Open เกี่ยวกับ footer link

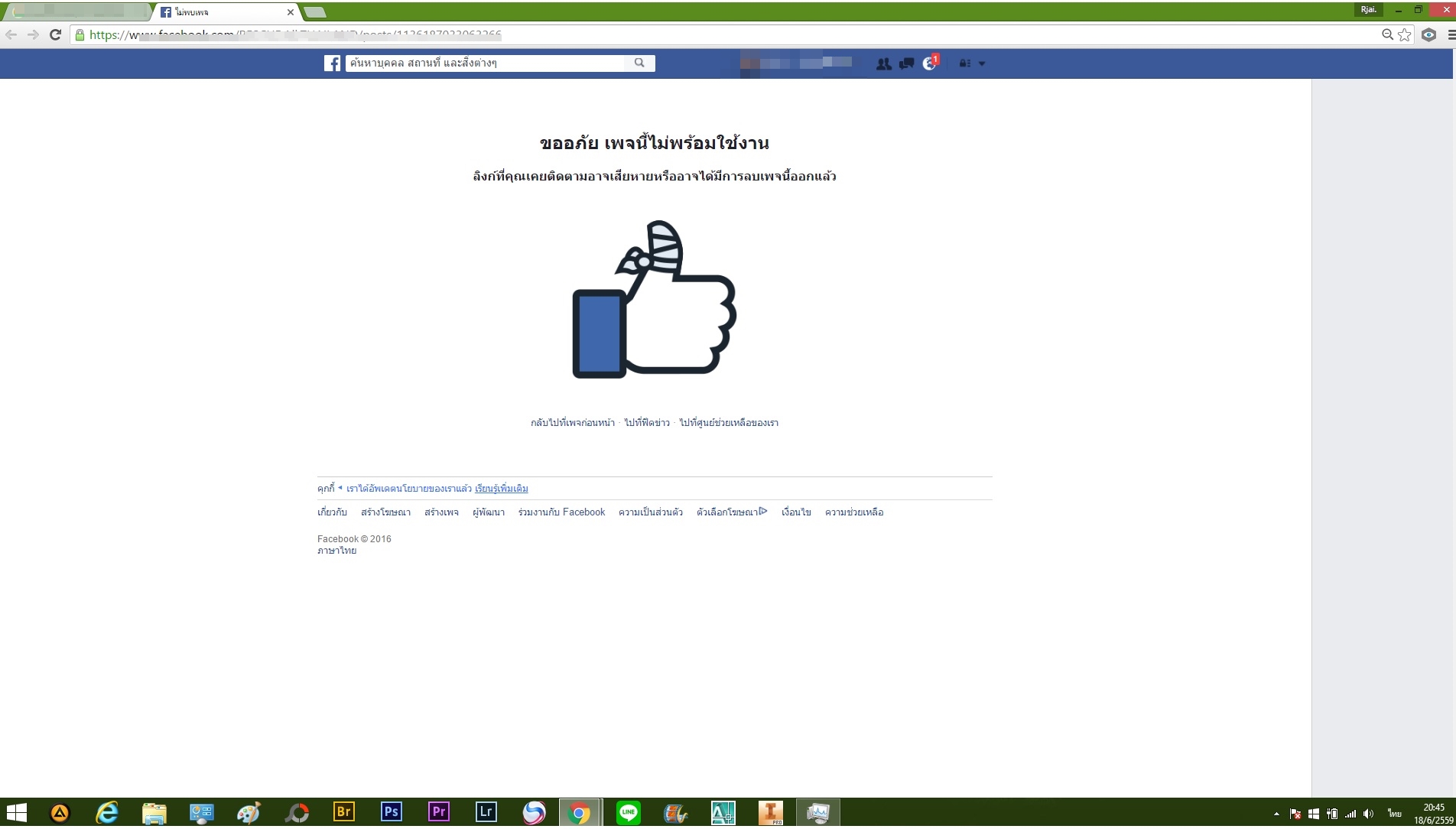(x=332, y=512)
